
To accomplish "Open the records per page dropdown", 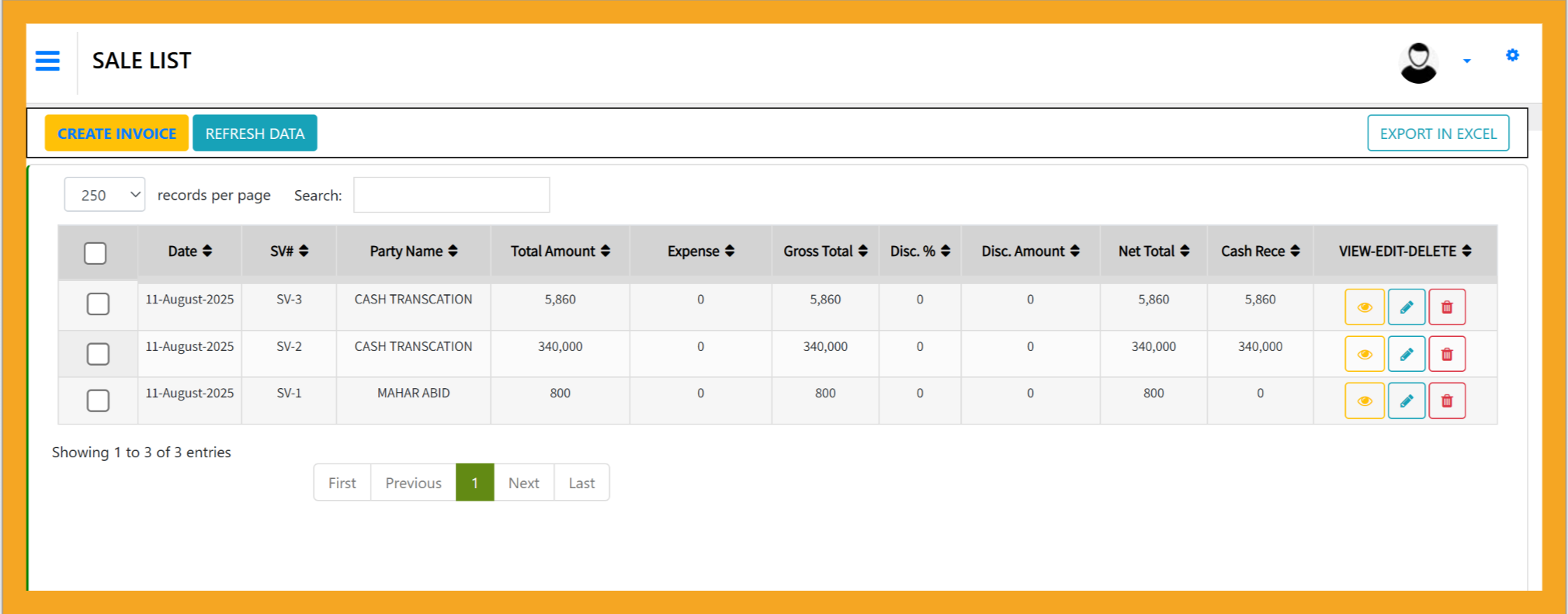I will (x=105, y=195).
